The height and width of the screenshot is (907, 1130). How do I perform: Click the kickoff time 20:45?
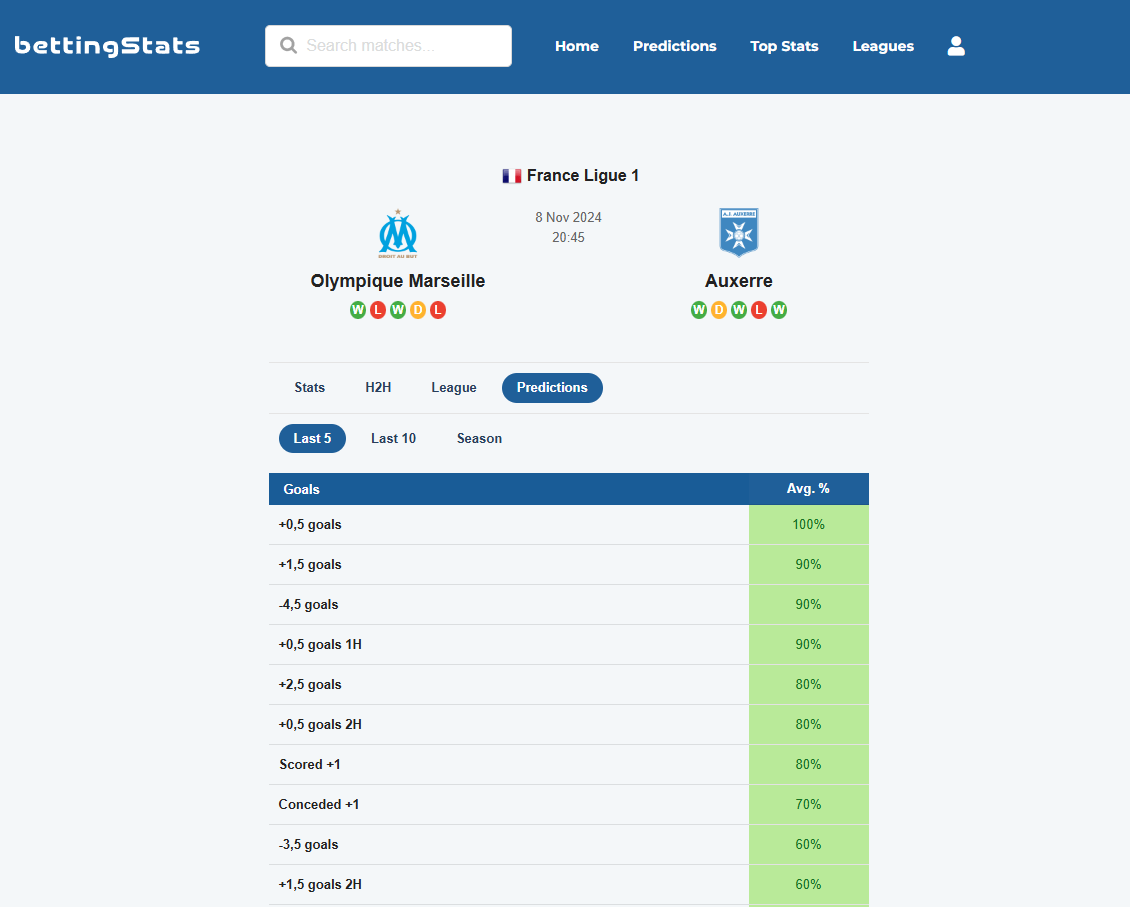click(x=568, y=238)
